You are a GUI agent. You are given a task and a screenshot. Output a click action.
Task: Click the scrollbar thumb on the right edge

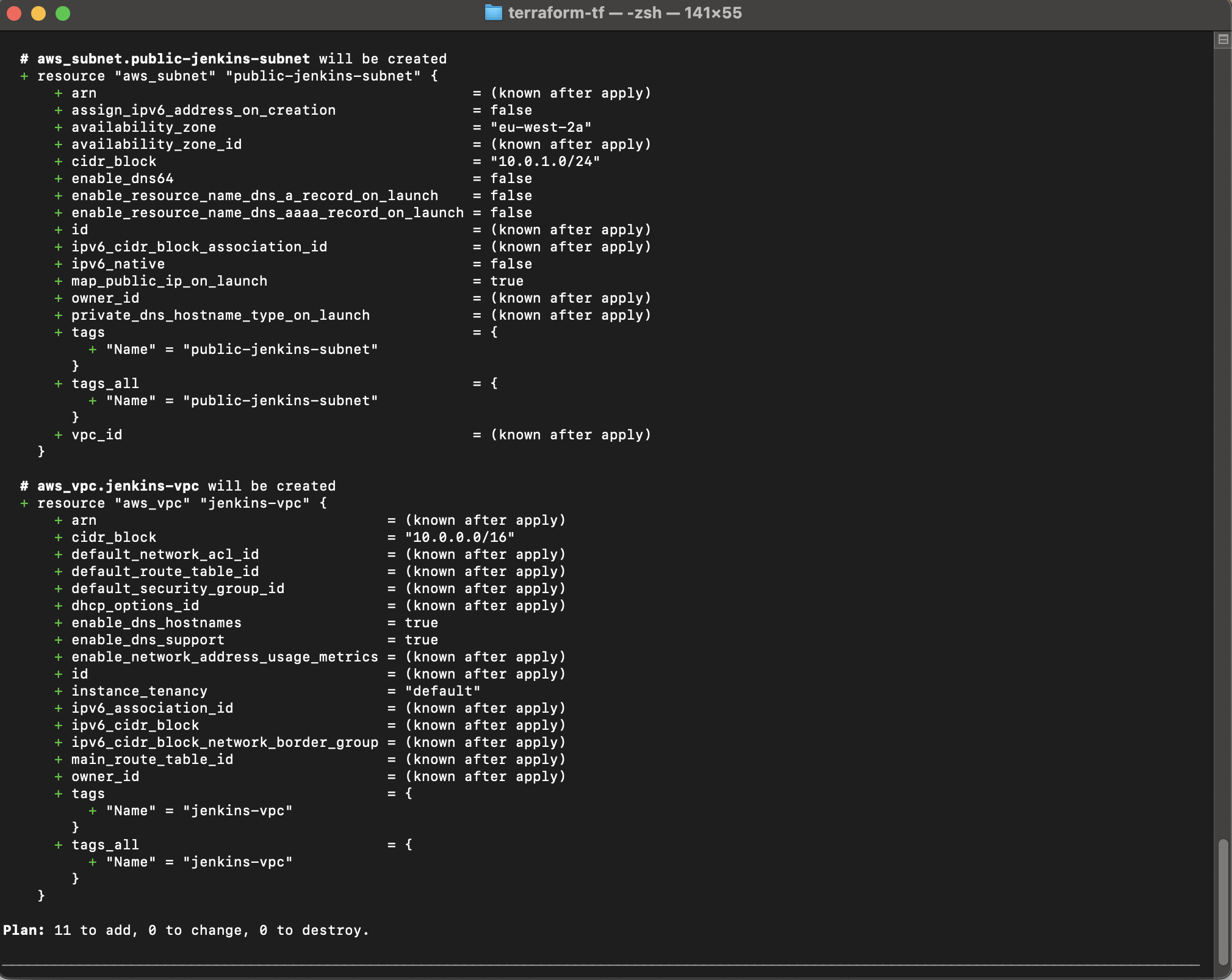(x=1223, y=903)
